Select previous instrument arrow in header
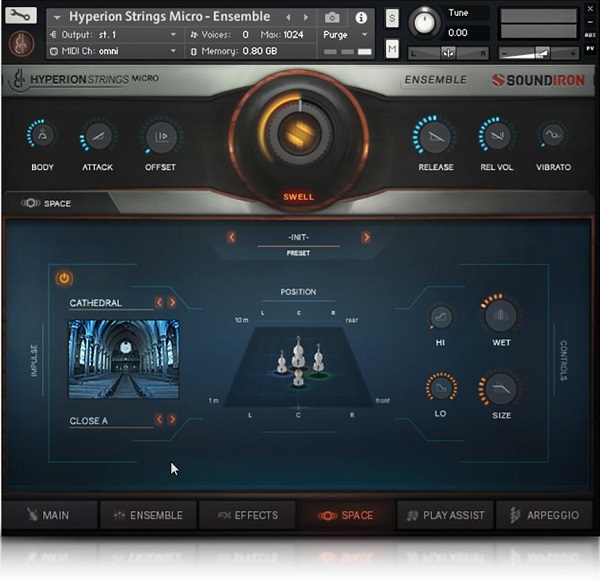The width and height of the screenshot is (600, 581). [289, 17]
